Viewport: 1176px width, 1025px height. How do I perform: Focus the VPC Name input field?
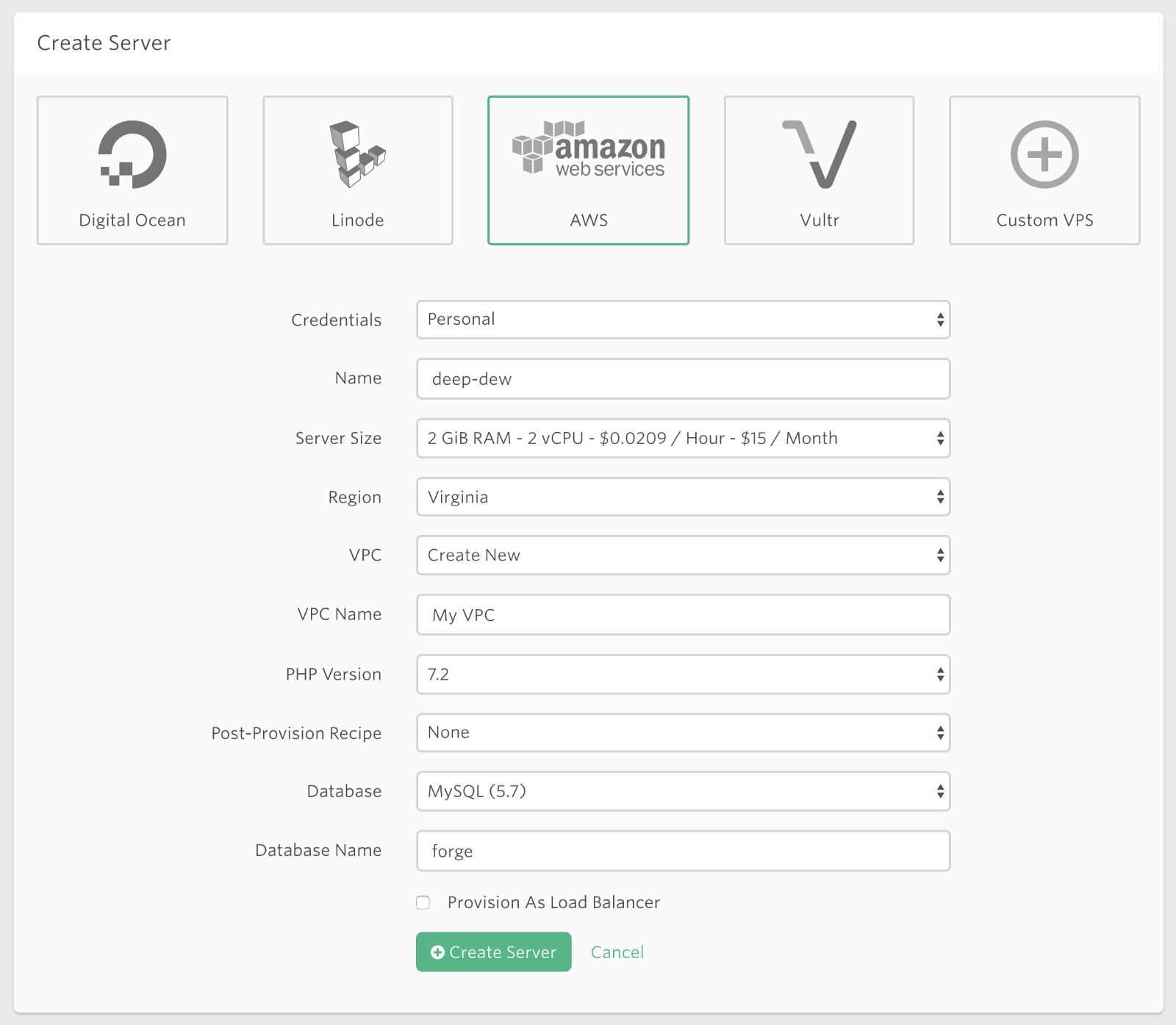click(x=683, y=615)
